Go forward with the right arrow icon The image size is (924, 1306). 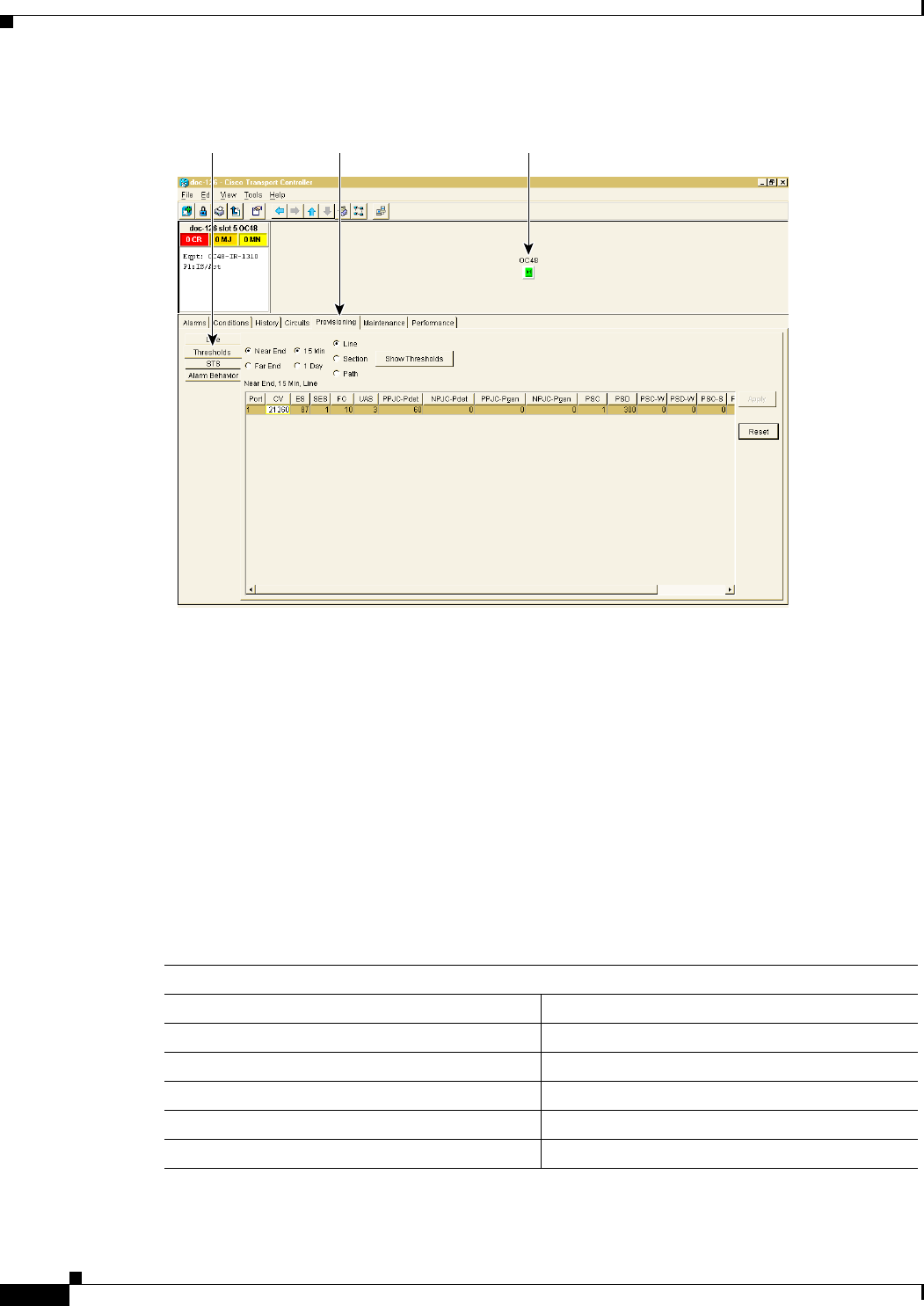(295, 211)
